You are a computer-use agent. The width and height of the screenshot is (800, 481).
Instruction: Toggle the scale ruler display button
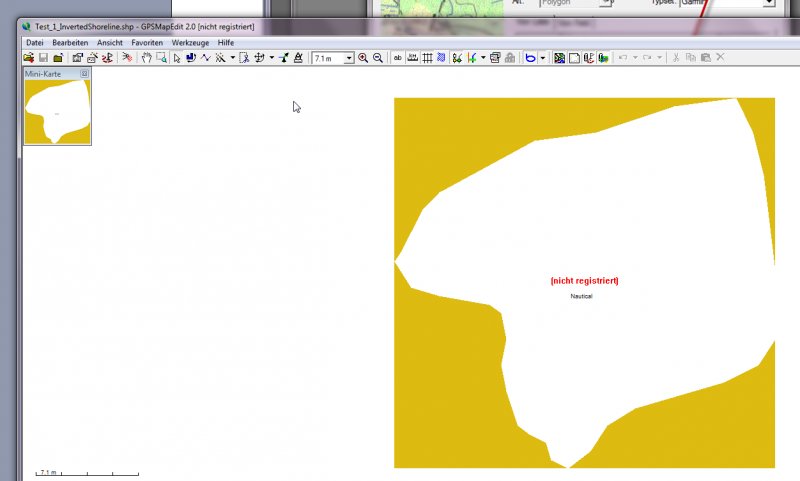tap(412, 58)
